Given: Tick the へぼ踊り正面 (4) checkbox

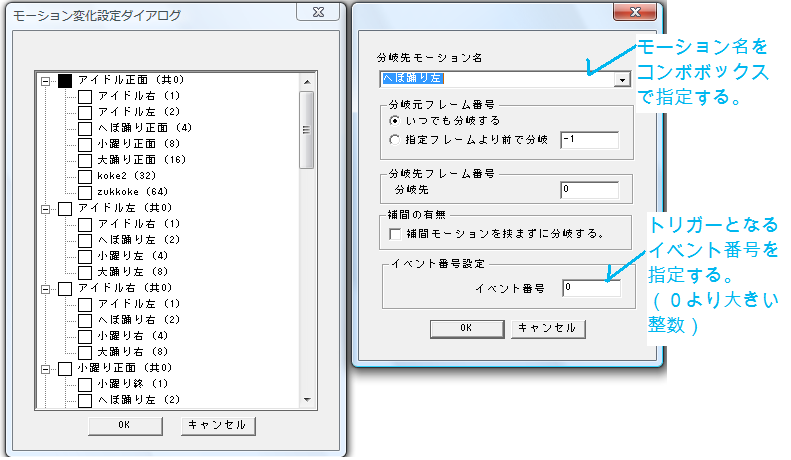Looking at the screenshot, I should pos(85,128).
